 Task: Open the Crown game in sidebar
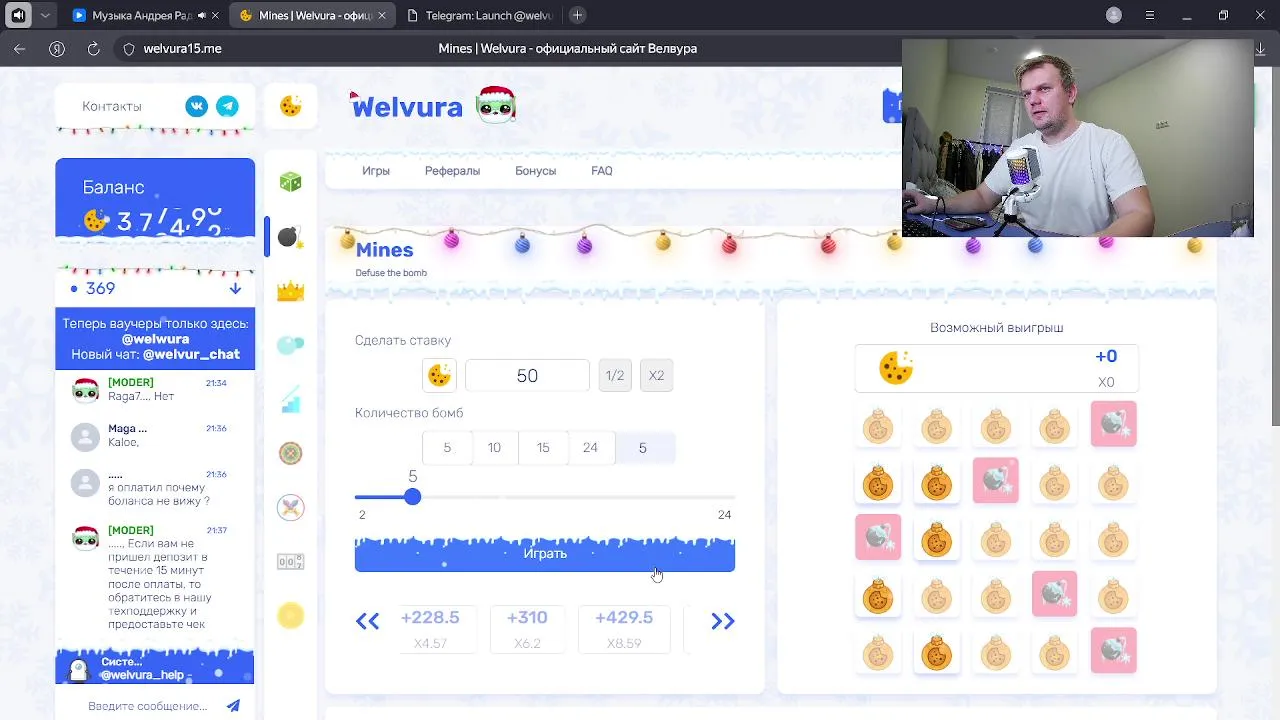coord(290,291)
